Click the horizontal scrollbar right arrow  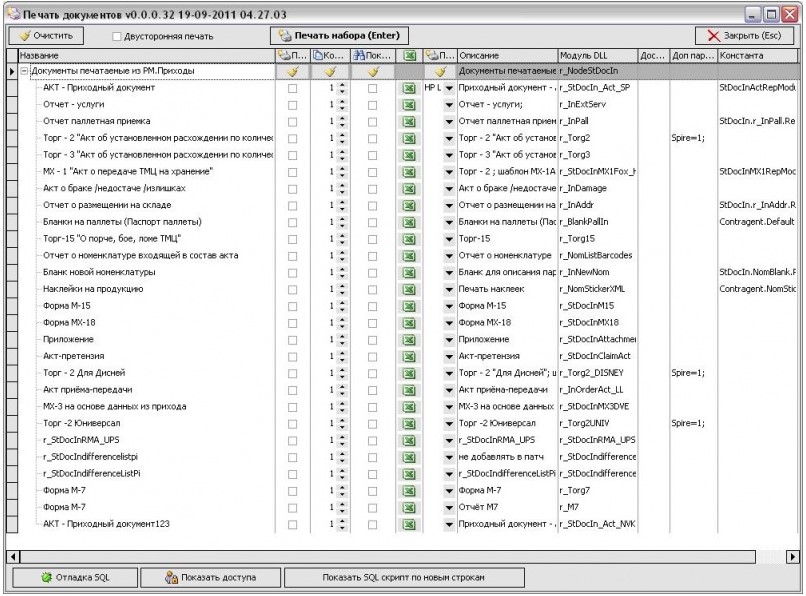[795, 555]
